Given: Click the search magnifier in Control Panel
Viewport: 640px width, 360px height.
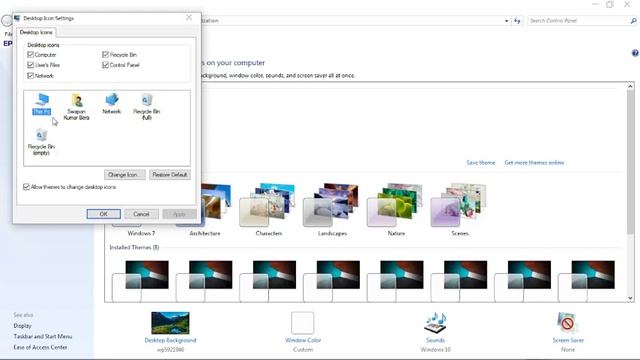Looking at the screenshot, I should click(633, 20).
